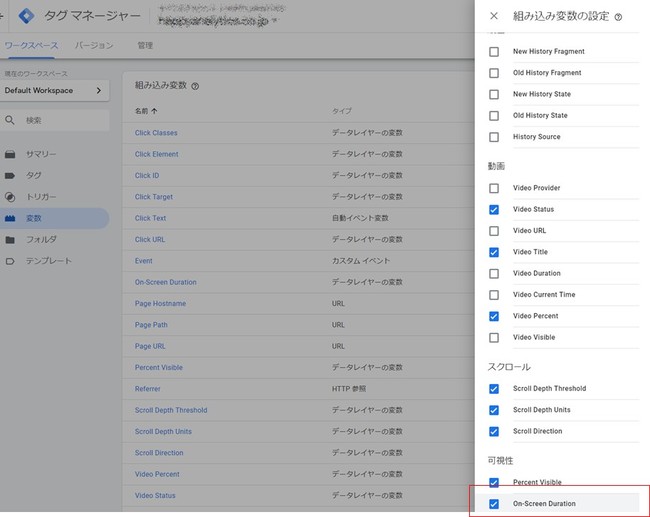Uncheck Scroll Depth Threshold checkbox

[x=494, y=389]
